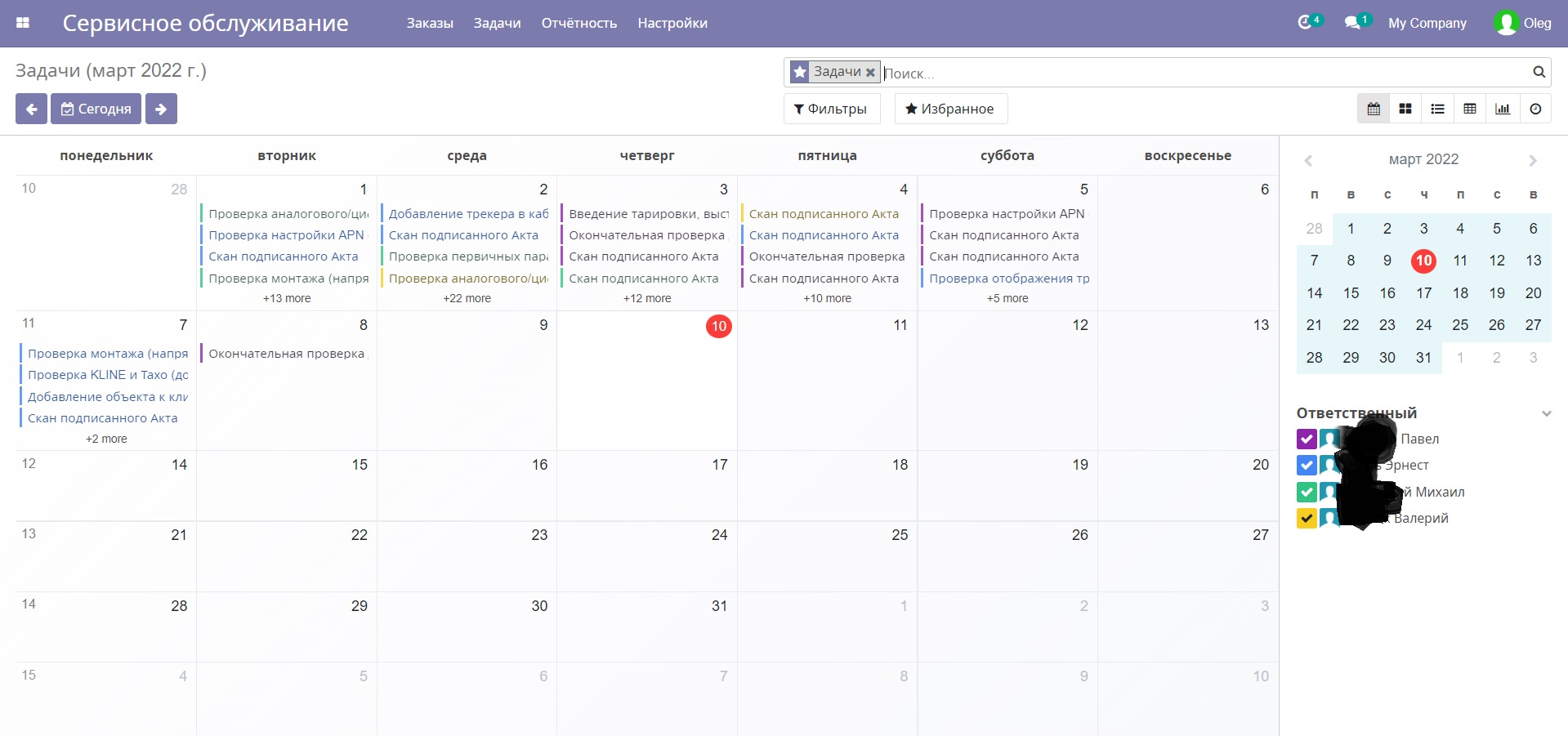
Task: Open the Избранное dropdown
Action: pyautogui.click(x=950, y=109)
